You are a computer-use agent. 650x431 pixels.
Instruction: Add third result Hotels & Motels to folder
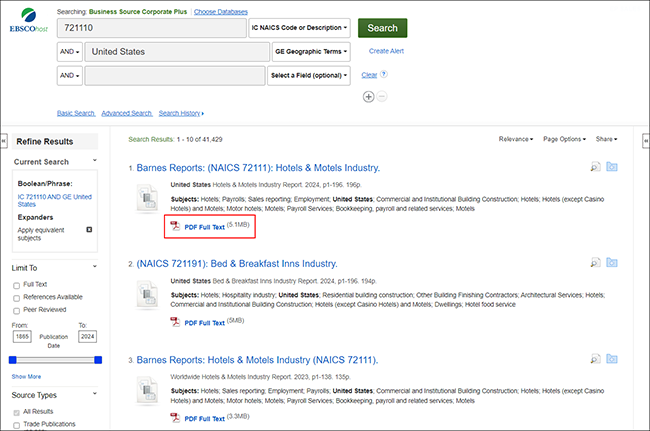point(612,358)
